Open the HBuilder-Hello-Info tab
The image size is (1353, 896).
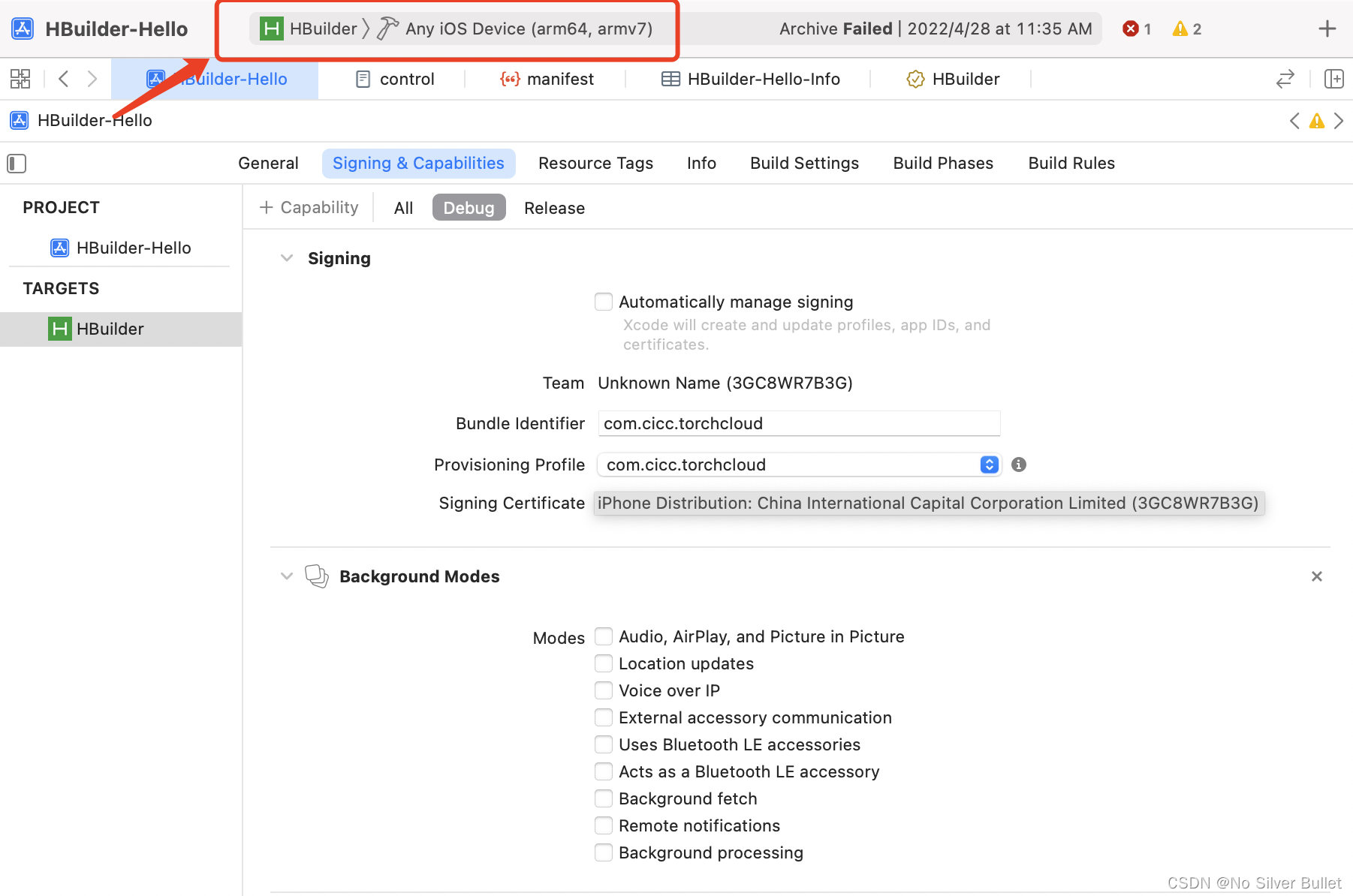[750, 79]
